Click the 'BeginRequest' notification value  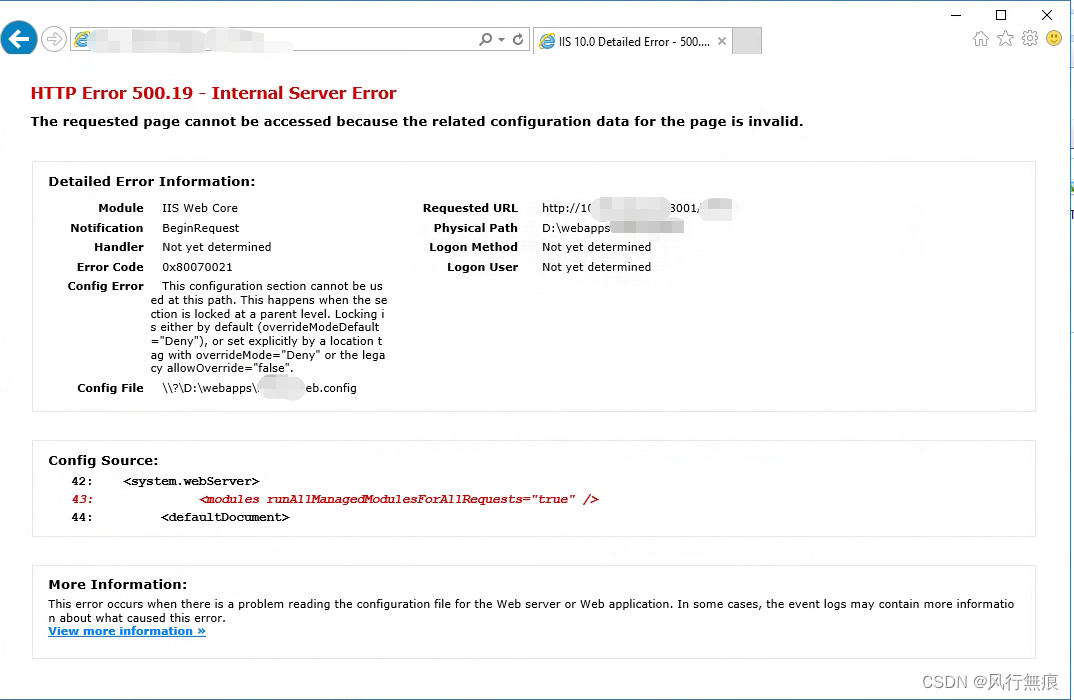(x=201, y=228)
